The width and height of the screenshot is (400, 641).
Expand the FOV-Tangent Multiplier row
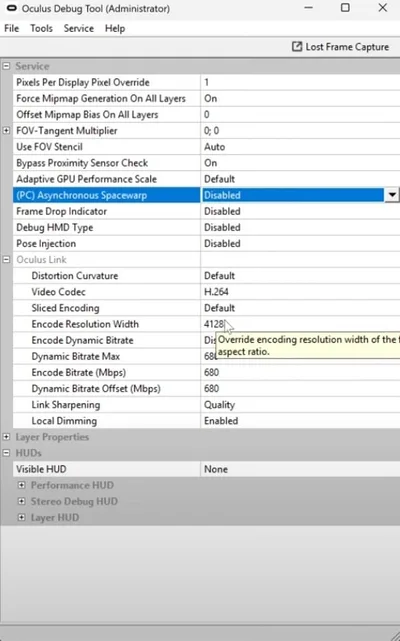pos(6,130)
